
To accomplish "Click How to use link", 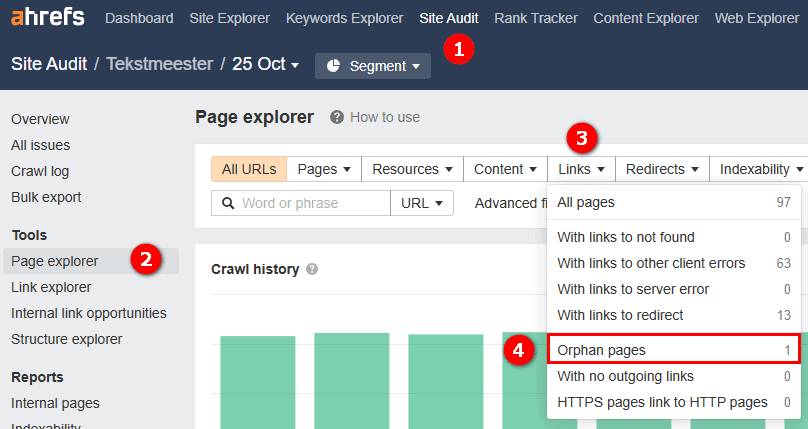I will point(385,117).
